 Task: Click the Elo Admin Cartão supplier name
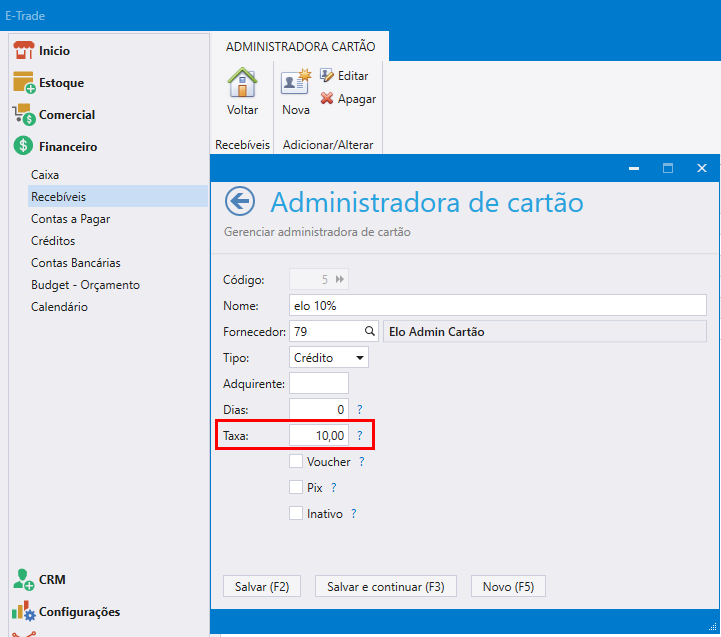[x=436, y=332]
